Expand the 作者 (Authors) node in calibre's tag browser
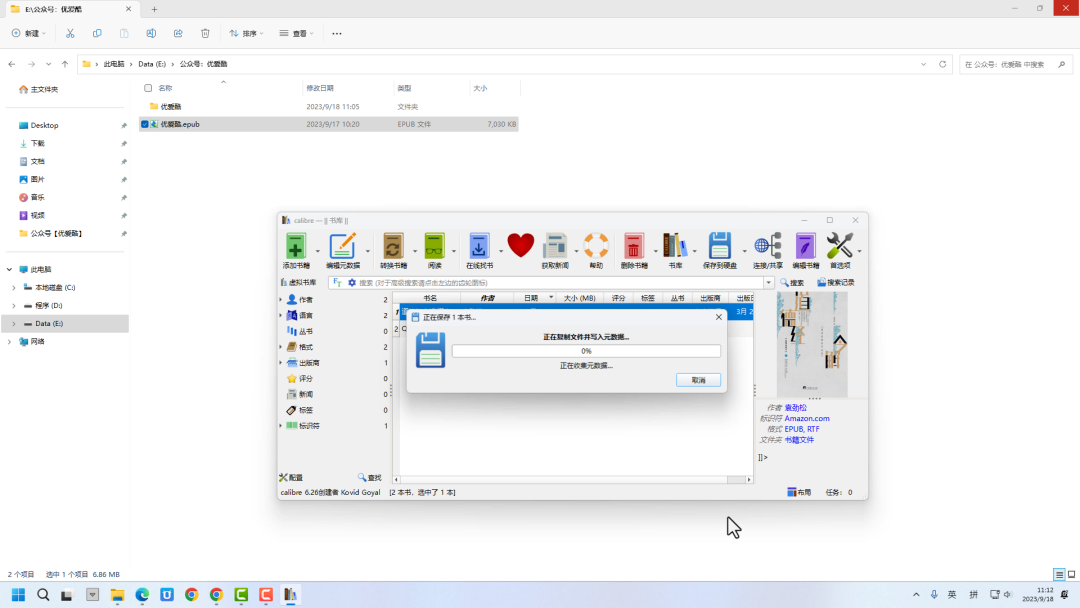 click(281, 300)
